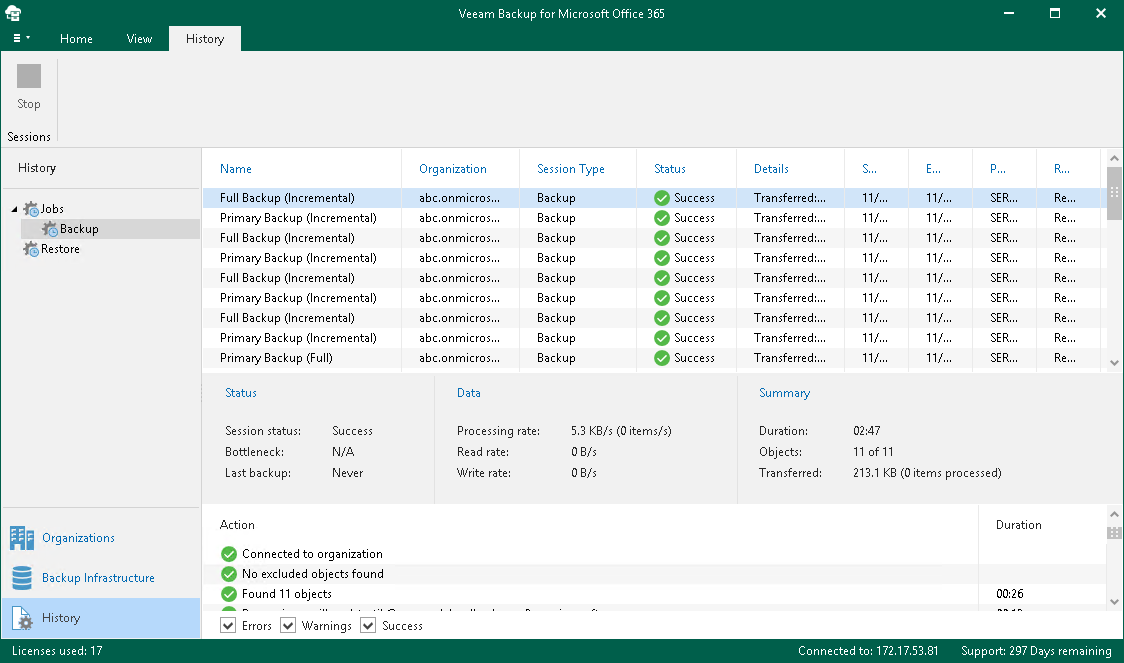The image size is (1124, 663).
Task: Uncheck the Errors filter checkbox
Action: 228,626
